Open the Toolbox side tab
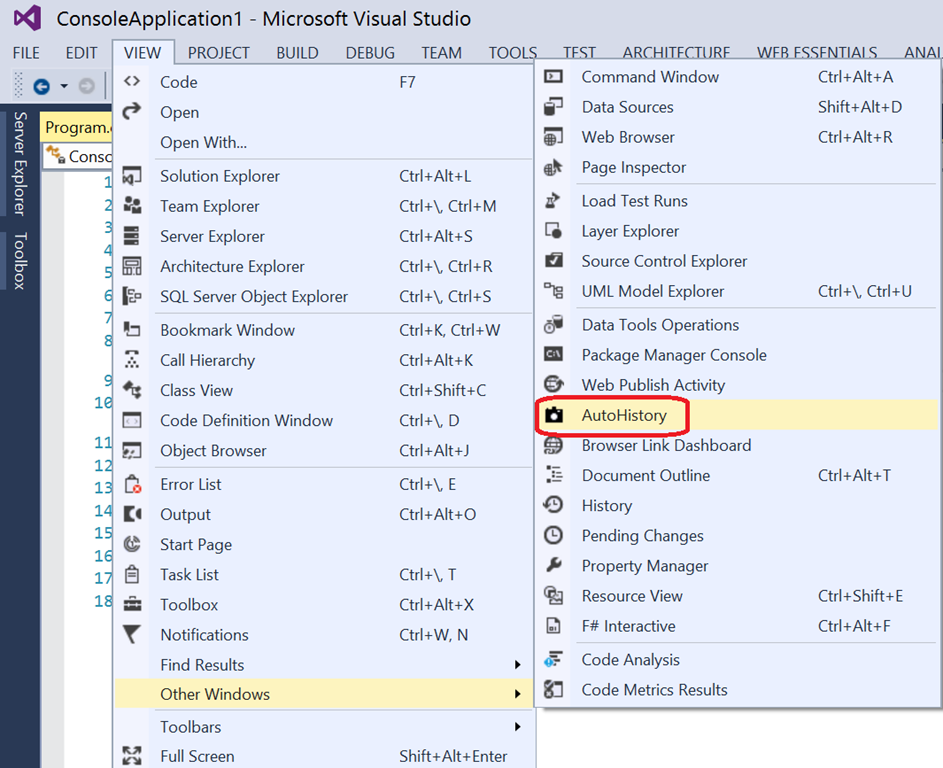This screenshot has height=768, width=943. (20, 260)
